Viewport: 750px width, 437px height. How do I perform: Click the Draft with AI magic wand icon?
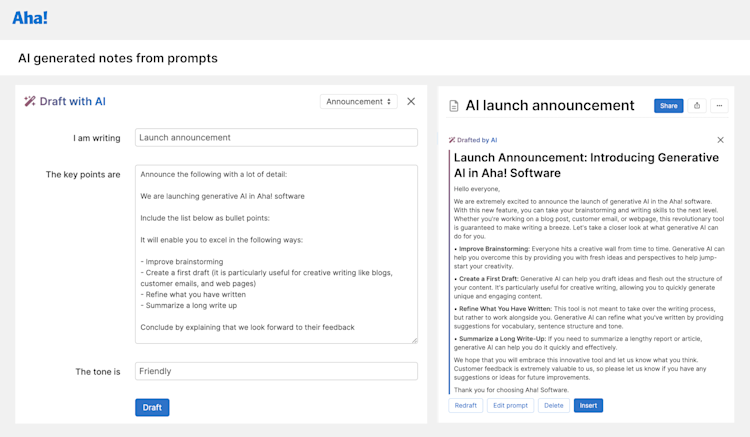(x=30, y=101)
